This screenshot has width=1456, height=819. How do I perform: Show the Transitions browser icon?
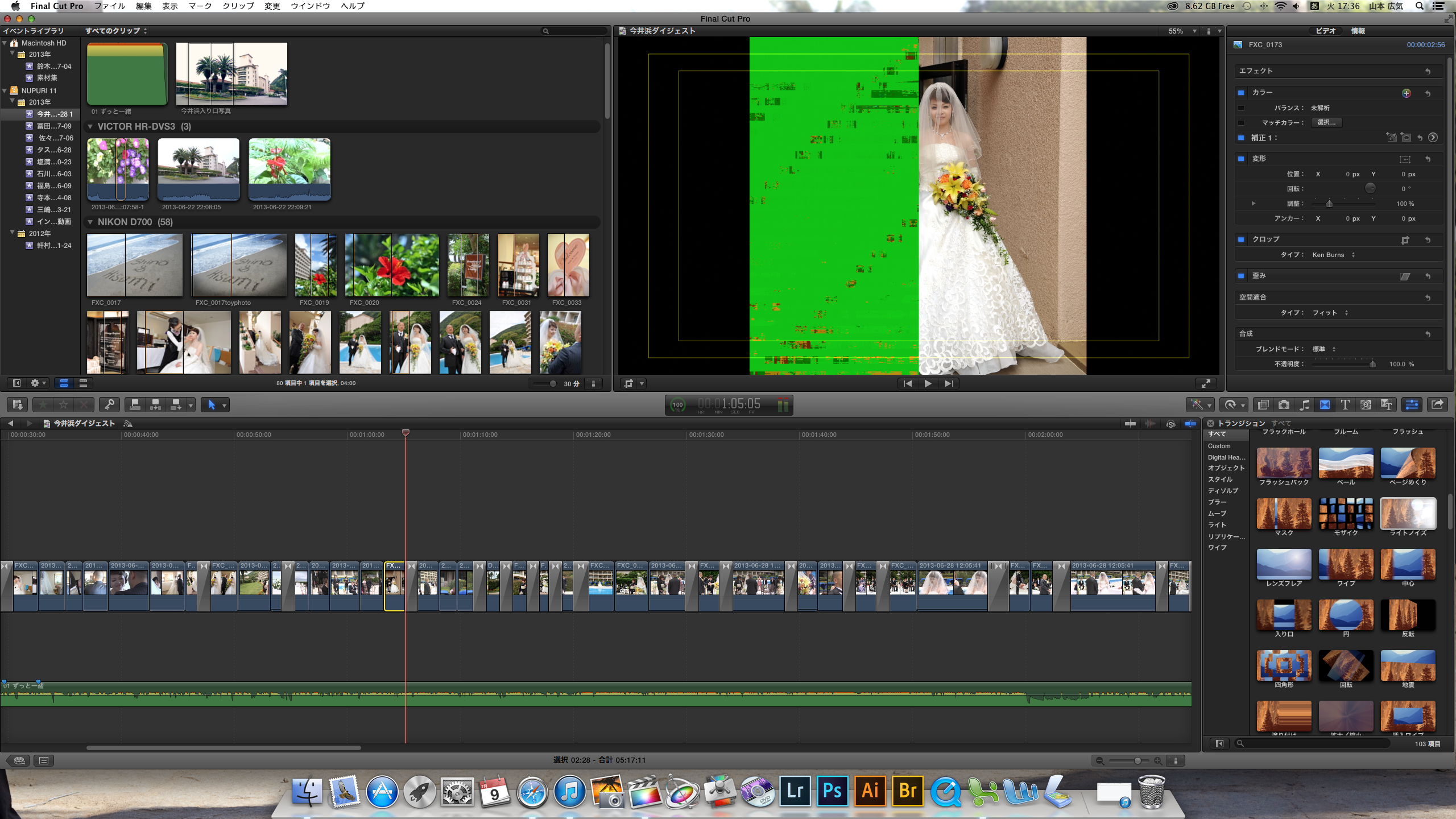1325,404
